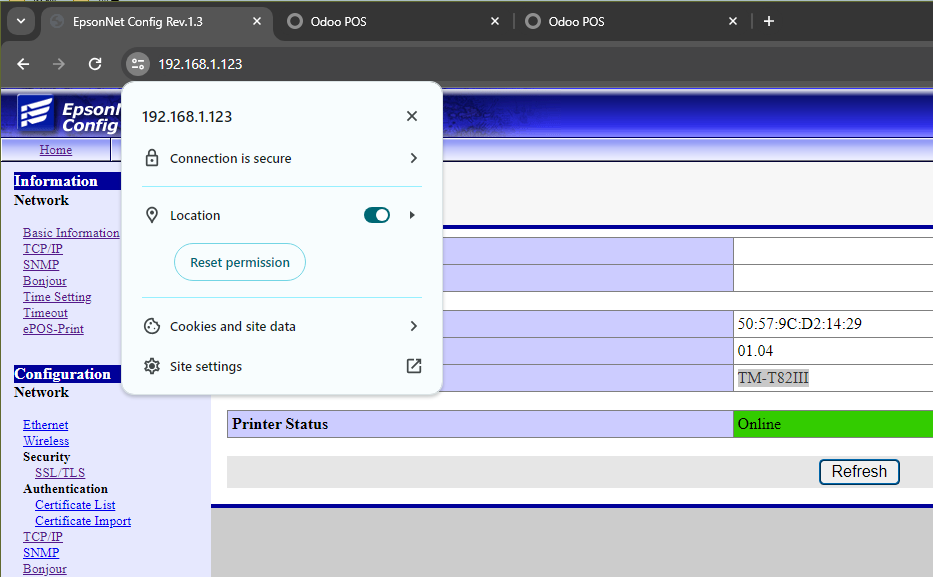Viewport: 933px width, 577px height.
Task: Toggle the Location permission switch
Action: (x=377, y=215)
